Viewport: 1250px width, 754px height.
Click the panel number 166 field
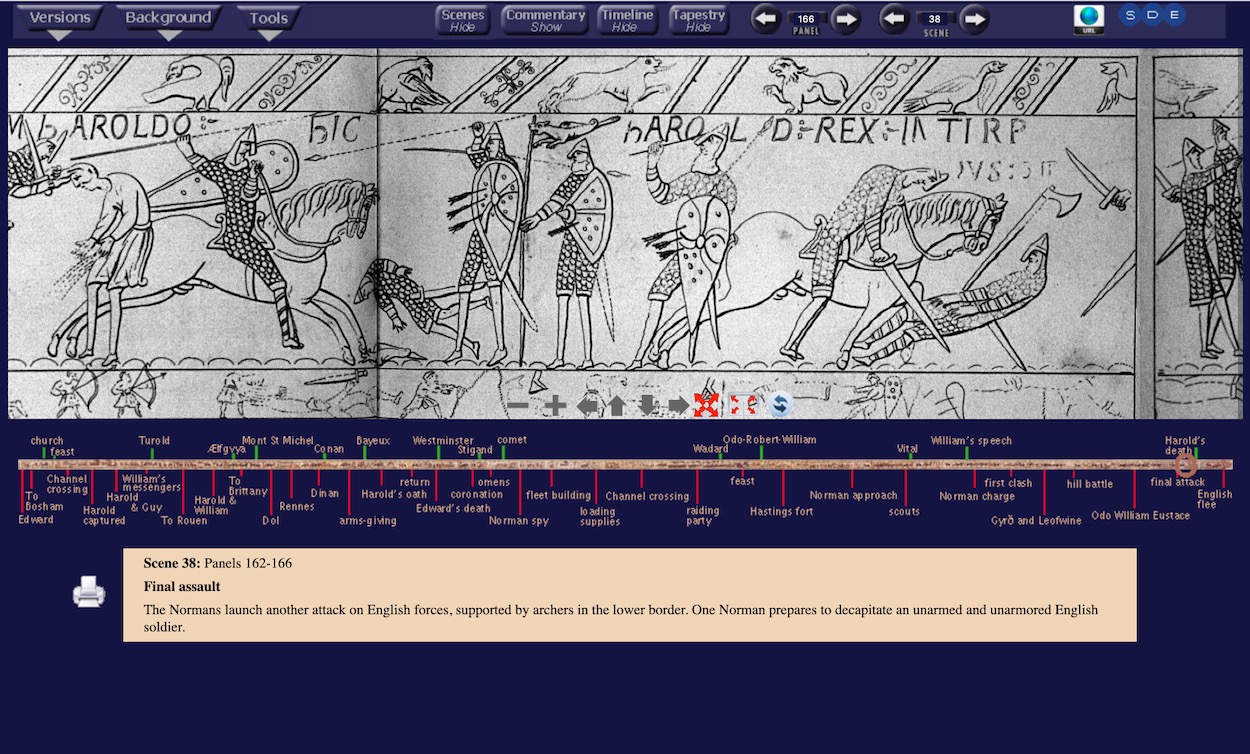pos(806,19)
